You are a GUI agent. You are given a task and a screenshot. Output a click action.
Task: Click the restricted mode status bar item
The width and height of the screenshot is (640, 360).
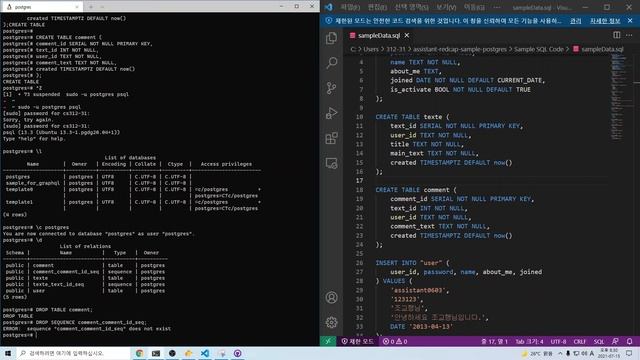click(x=357, y=341)
